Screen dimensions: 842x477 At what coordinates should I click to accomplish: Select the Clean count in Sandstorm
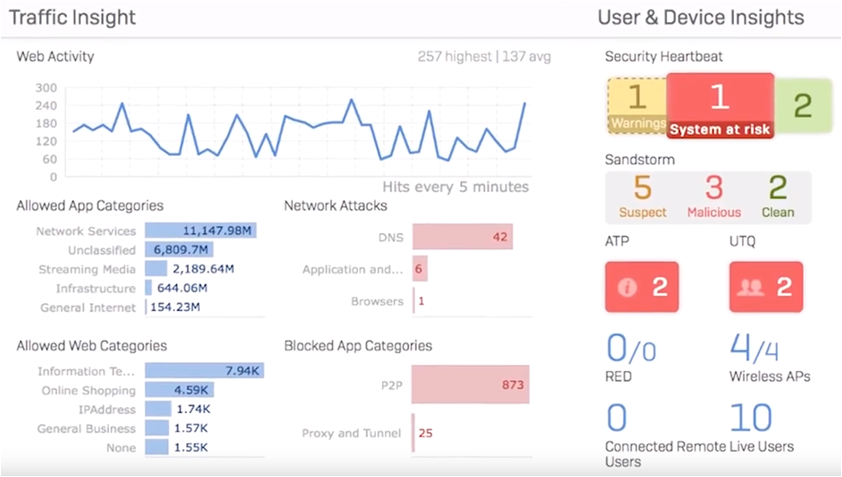click(x=778, y=197)
